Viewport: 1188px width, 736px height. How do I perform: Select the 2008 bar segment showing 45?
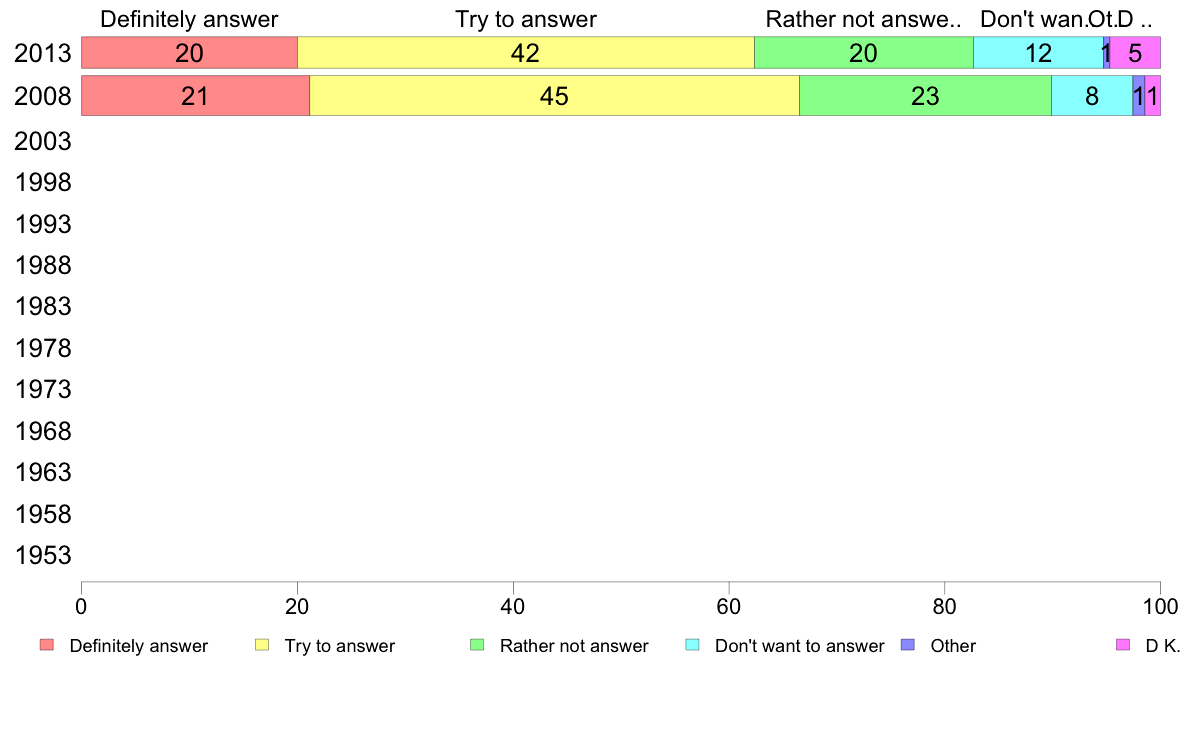click(x=555, y=96)
